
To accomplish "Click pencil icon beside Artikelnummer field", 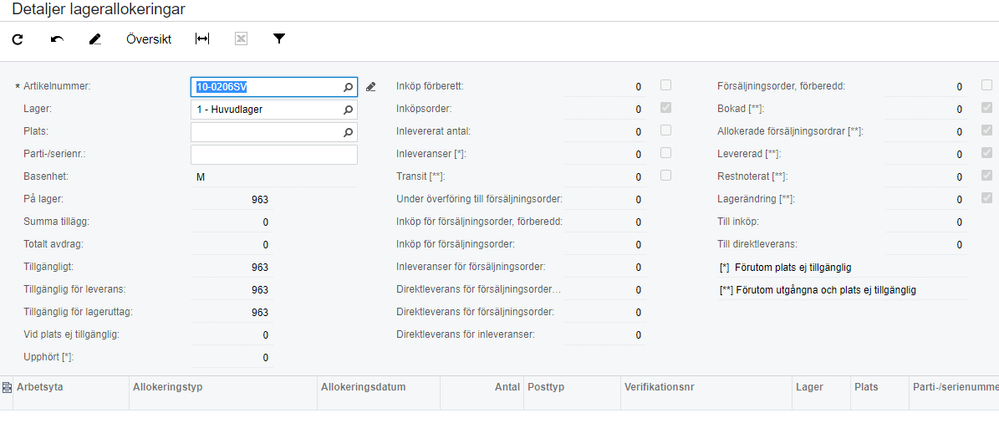I will coord(371,86).
